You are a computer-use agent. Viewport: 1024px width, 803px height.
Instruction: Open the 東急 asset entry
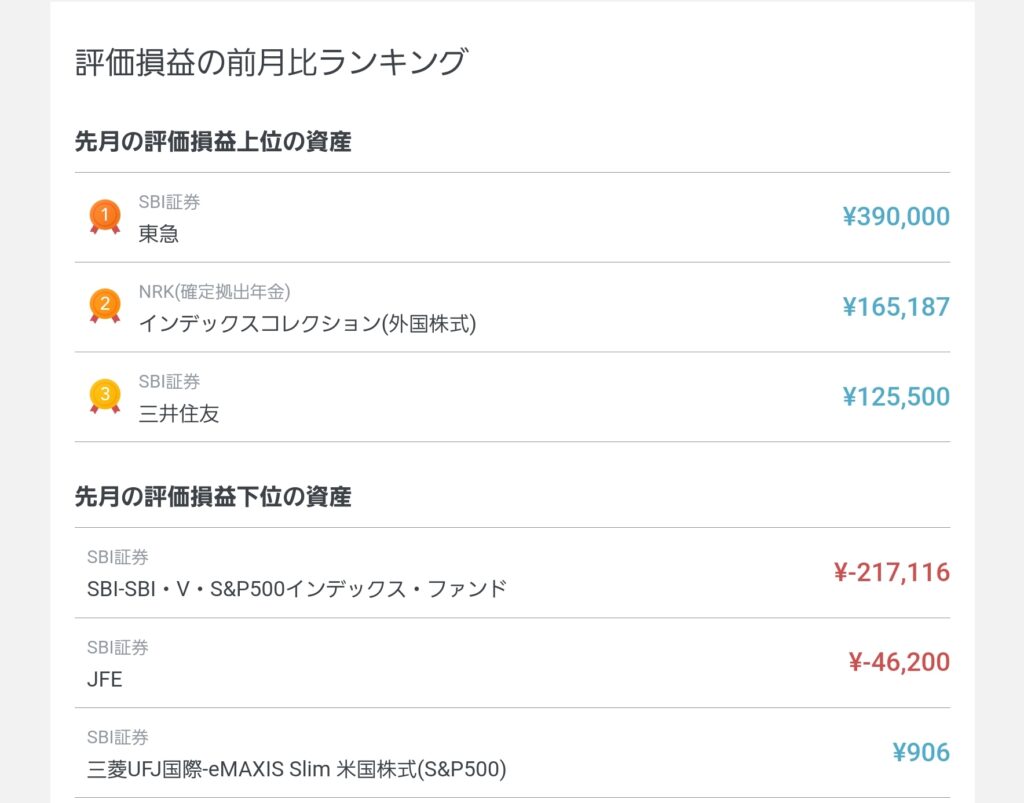coord(159,234)
